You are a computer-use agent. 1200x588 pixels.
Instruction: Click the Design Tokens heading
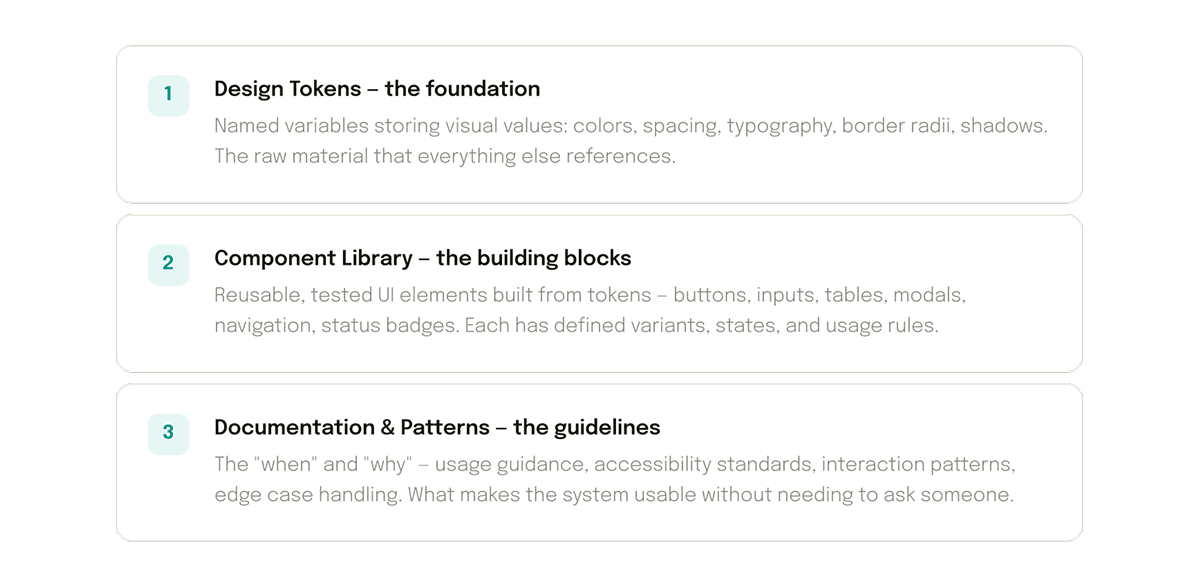[286, 89]
